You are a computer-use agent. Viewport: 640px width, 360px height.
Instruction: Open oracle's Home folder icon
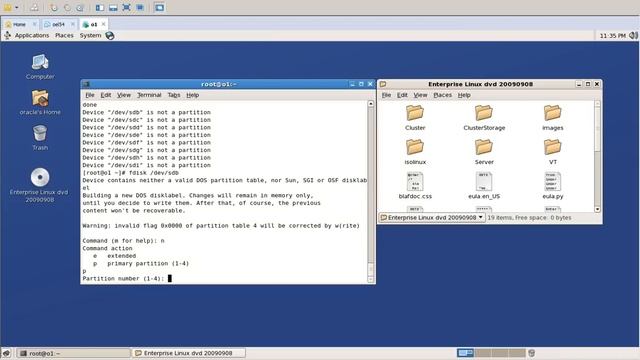point(40,98)
